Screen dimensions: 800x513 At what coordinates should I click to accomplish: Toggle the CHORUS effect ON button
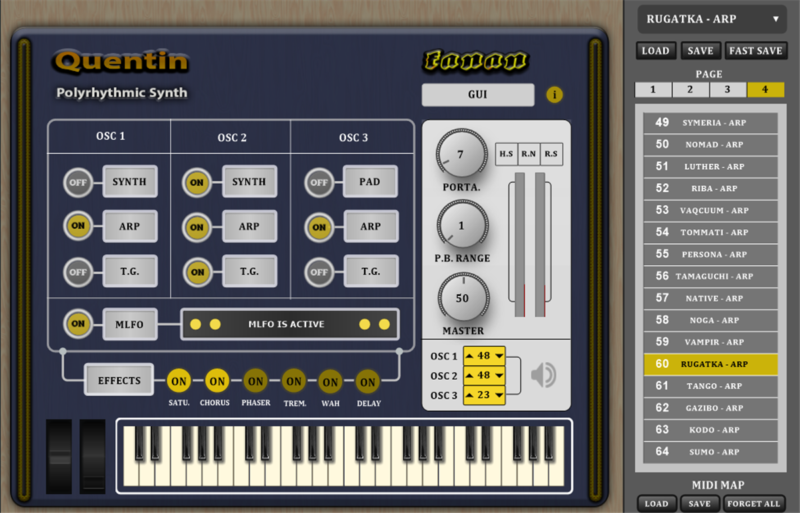point(217,381)
